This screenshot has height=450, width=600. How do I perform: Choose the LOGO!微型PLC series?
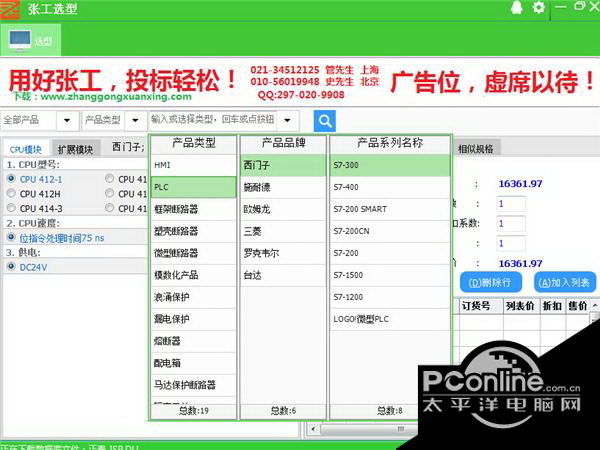point(390,319)
